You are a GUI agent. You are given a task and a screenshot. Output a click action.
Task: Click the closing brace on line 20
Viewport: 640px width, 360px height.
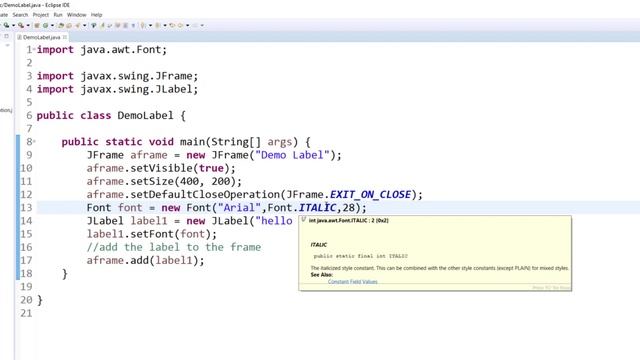(x=40, y=300)
